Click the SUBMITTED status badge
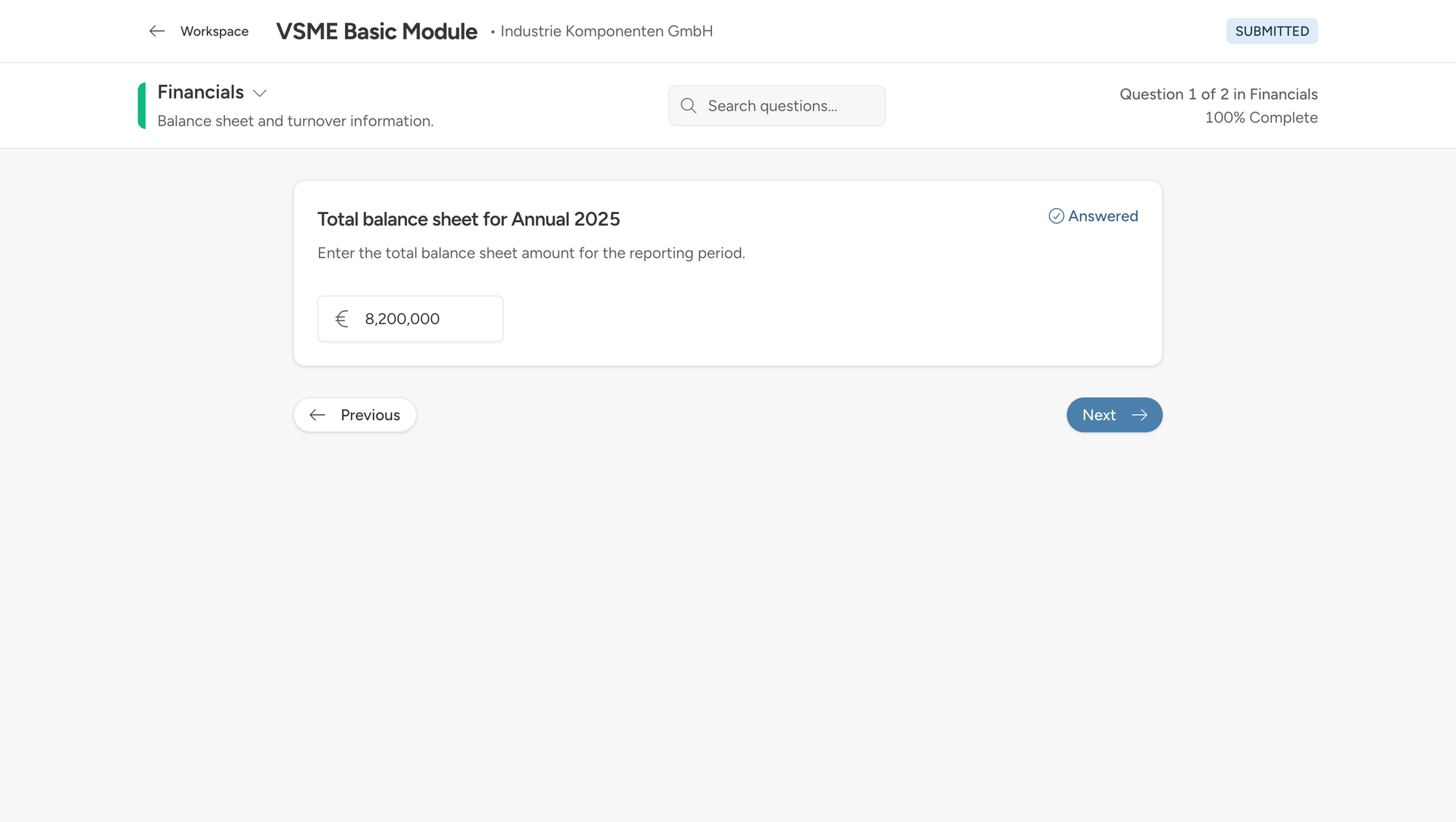Image resolution: width=1456 pixels, height=822 pixels. 1271,31
